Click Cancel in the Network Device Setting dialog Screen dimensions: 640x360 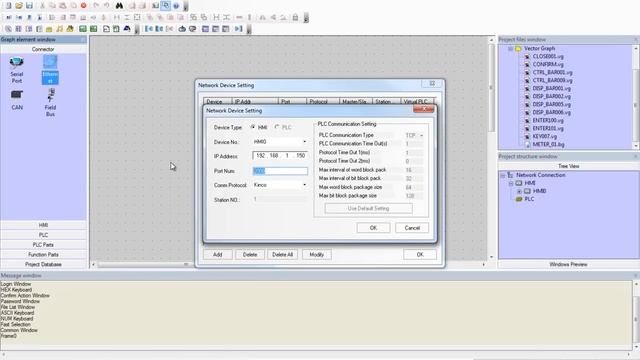coord(412,228)
